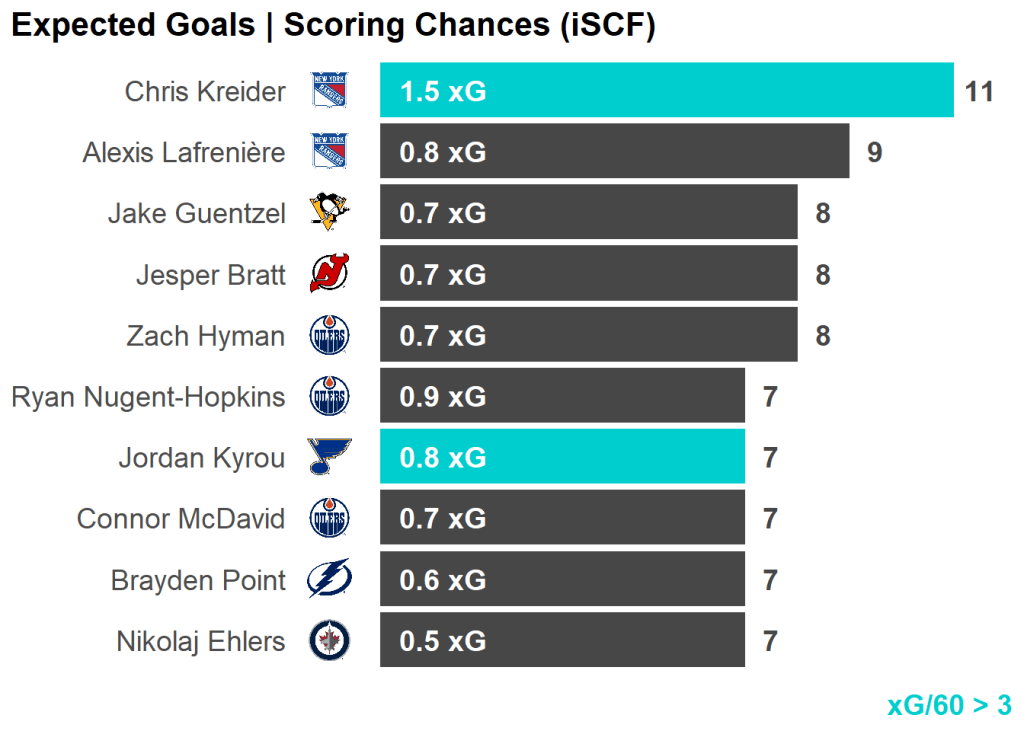
Task: Click the Devils logo beside Jesper Bratt
Action: (x=329, y=274)
